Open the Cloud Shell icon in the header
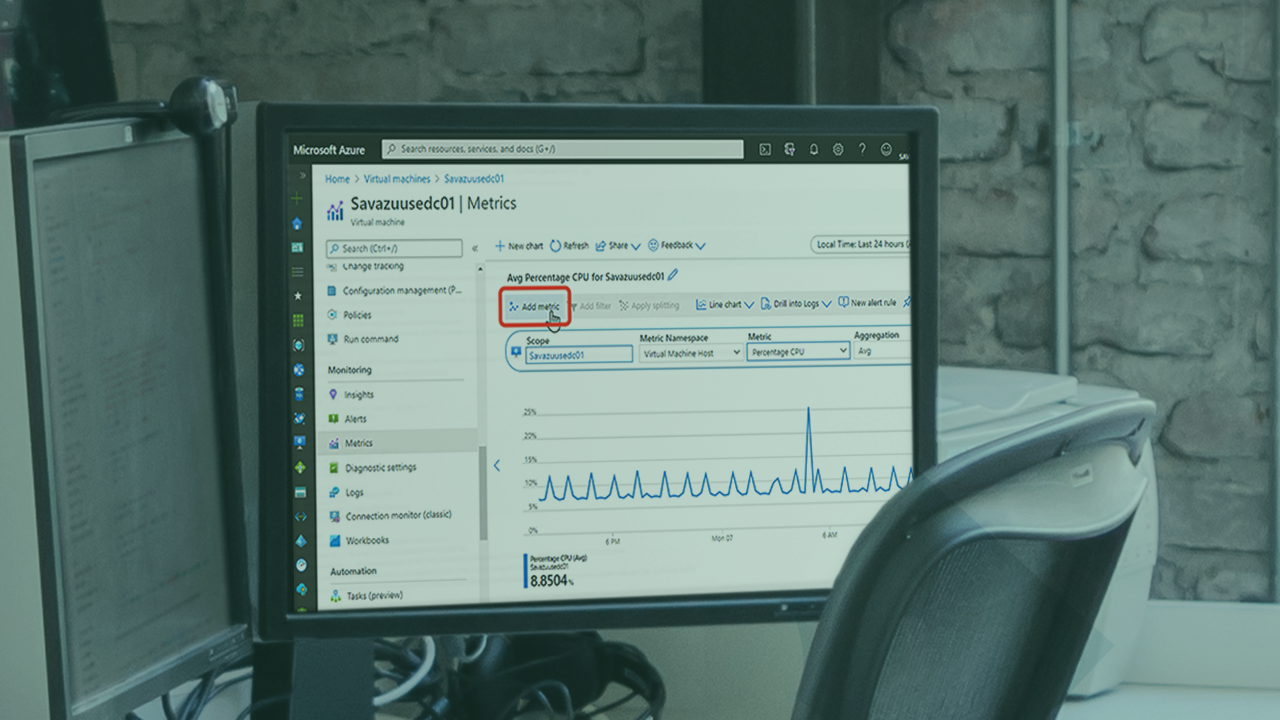Image resolution: width=1280 pixels, height=720 pixels. 765,150
